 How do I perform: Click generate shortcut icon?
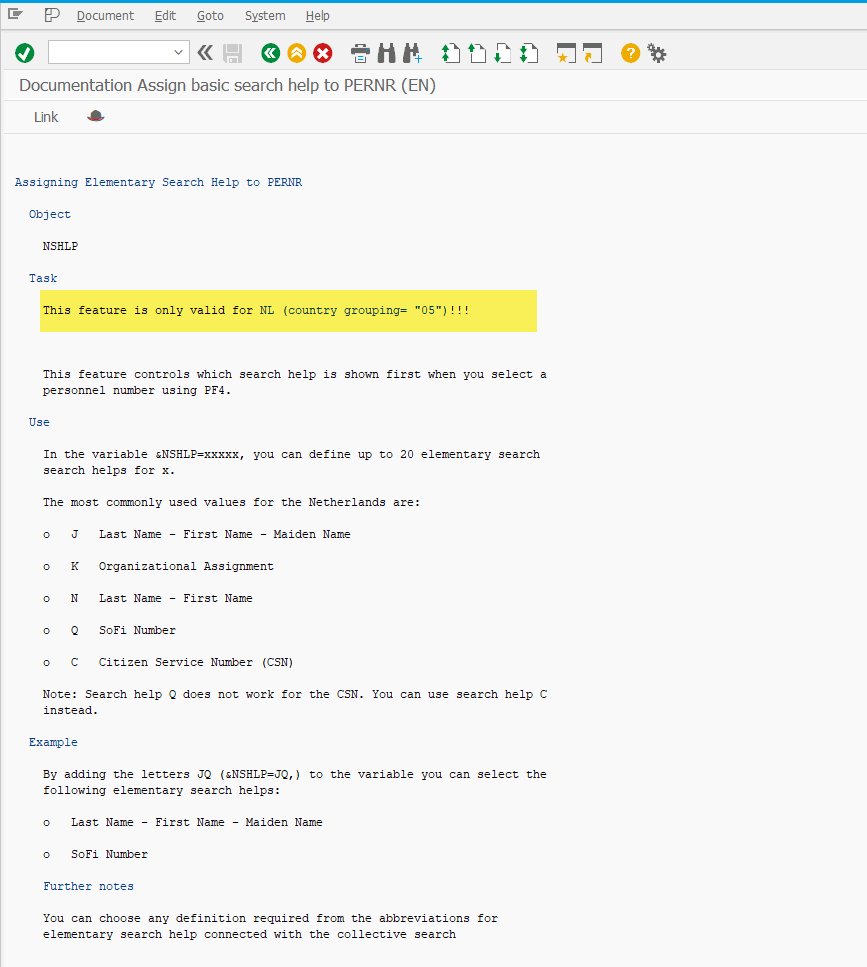pos(592,53)
